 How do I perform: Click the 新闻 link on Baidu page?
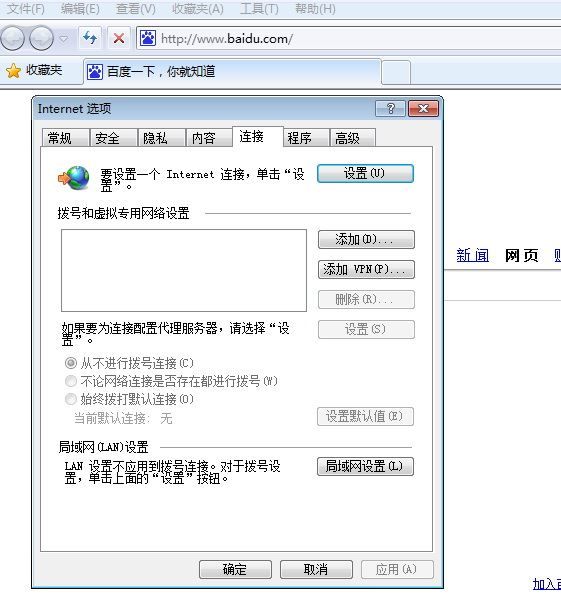[472, 255]
